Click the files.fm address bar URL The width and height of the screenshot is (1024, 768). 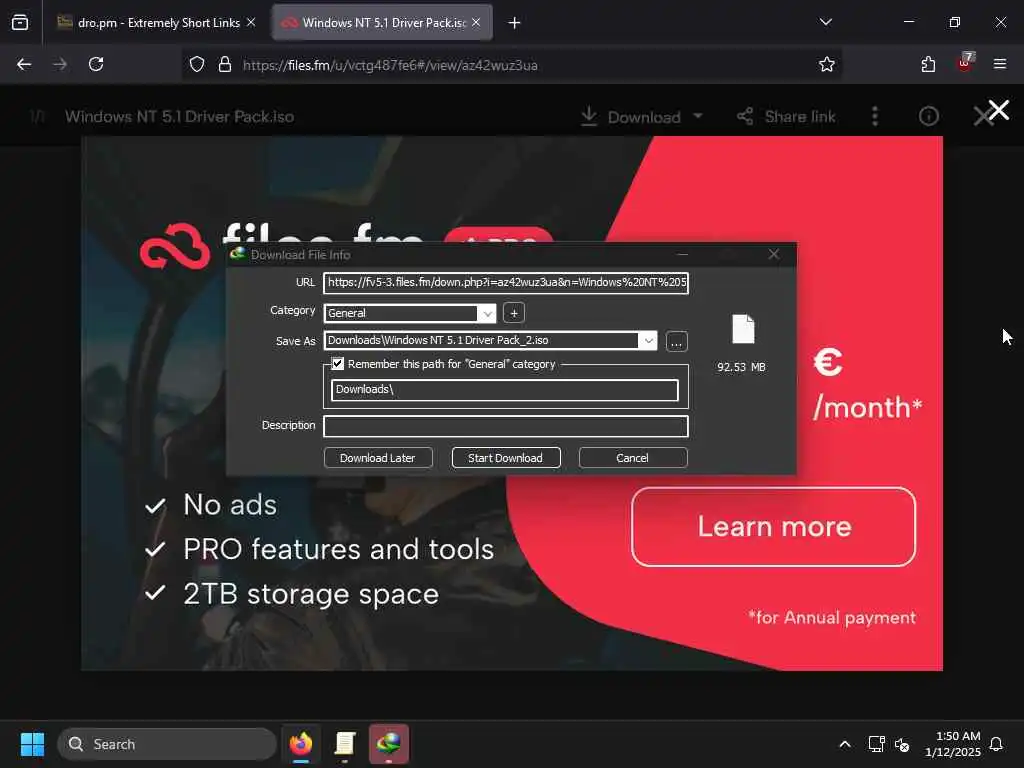click(x=390, y=65)
